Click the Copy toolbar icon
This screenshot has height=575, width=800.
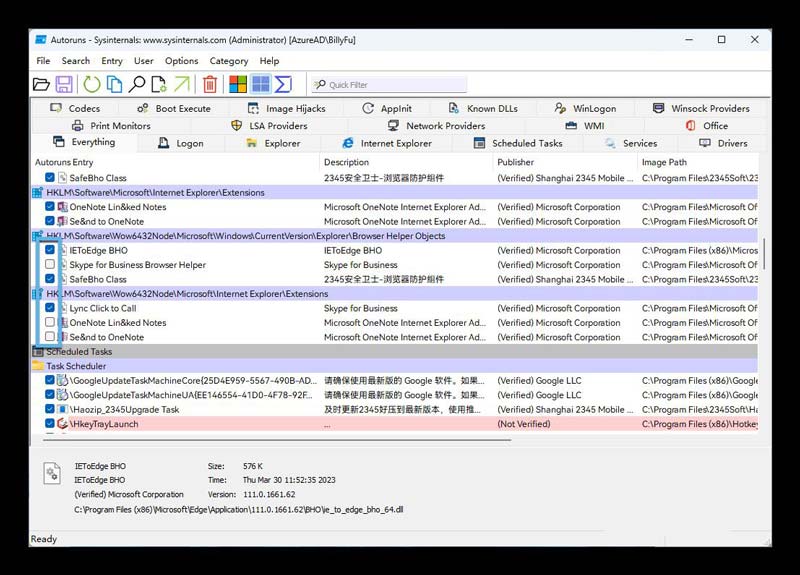coord(114,84)
